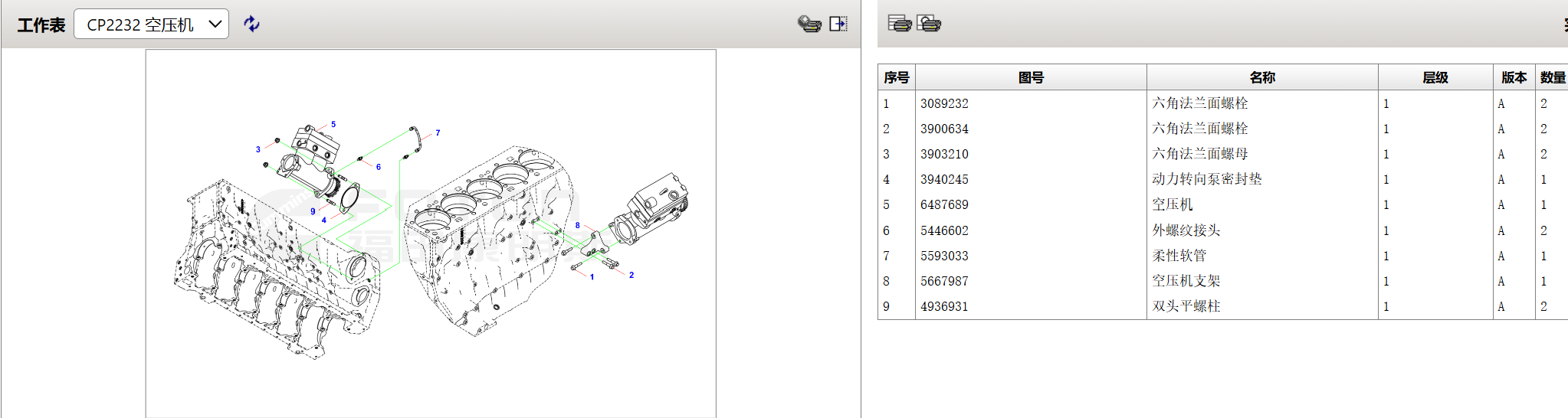The image size is (1568, 418).
Task: Click the print list with image icon
Action: pyautogui.click(x=929, y=24)
